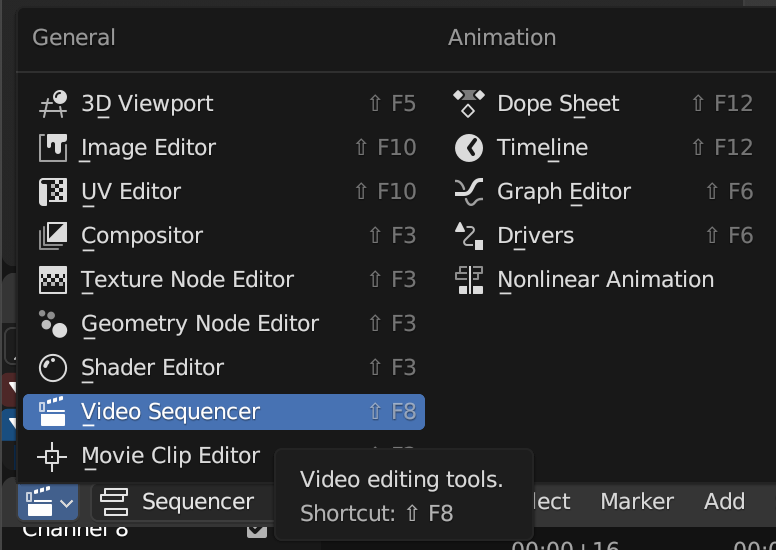This screenshot has width=776, height=550.
Task: Click the Graph Editor curve icon
Action: click(469, 192)
